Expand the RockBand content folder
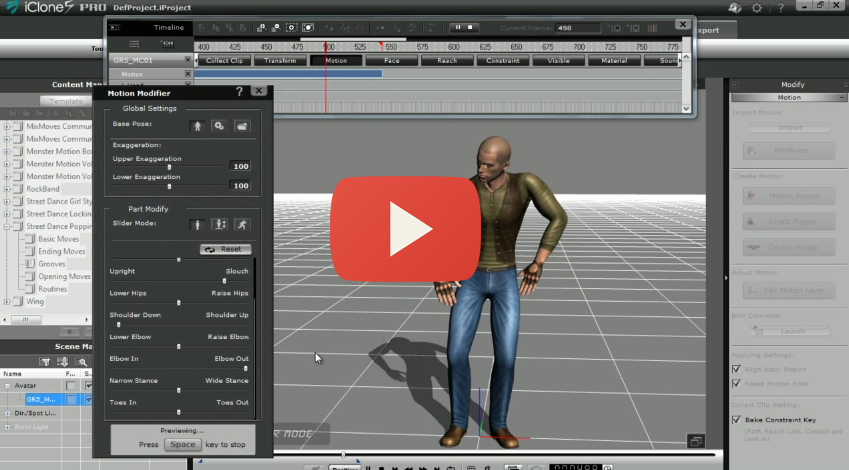 point(8,188)
